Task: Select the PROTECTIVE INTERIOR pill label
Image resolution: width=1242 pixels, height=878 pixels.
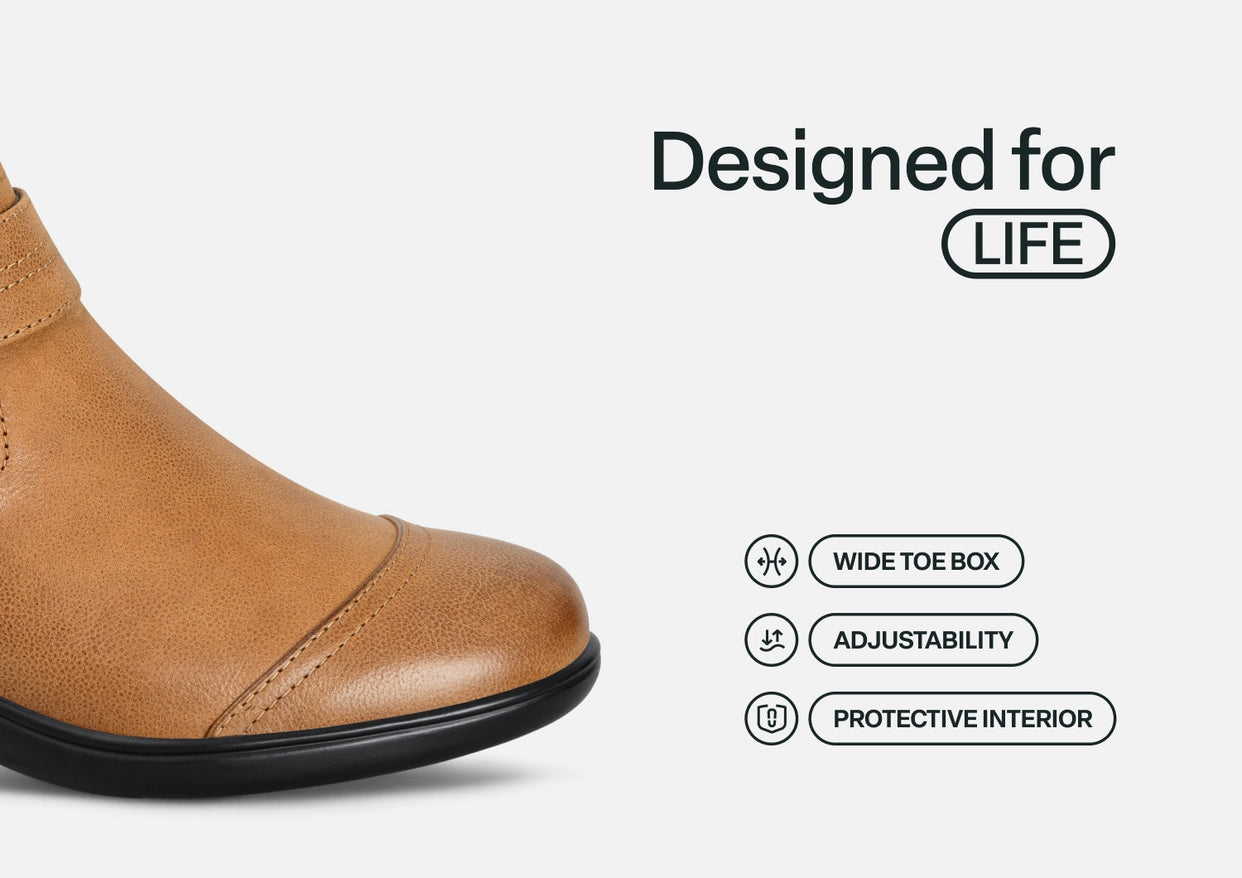Action: 962,718
